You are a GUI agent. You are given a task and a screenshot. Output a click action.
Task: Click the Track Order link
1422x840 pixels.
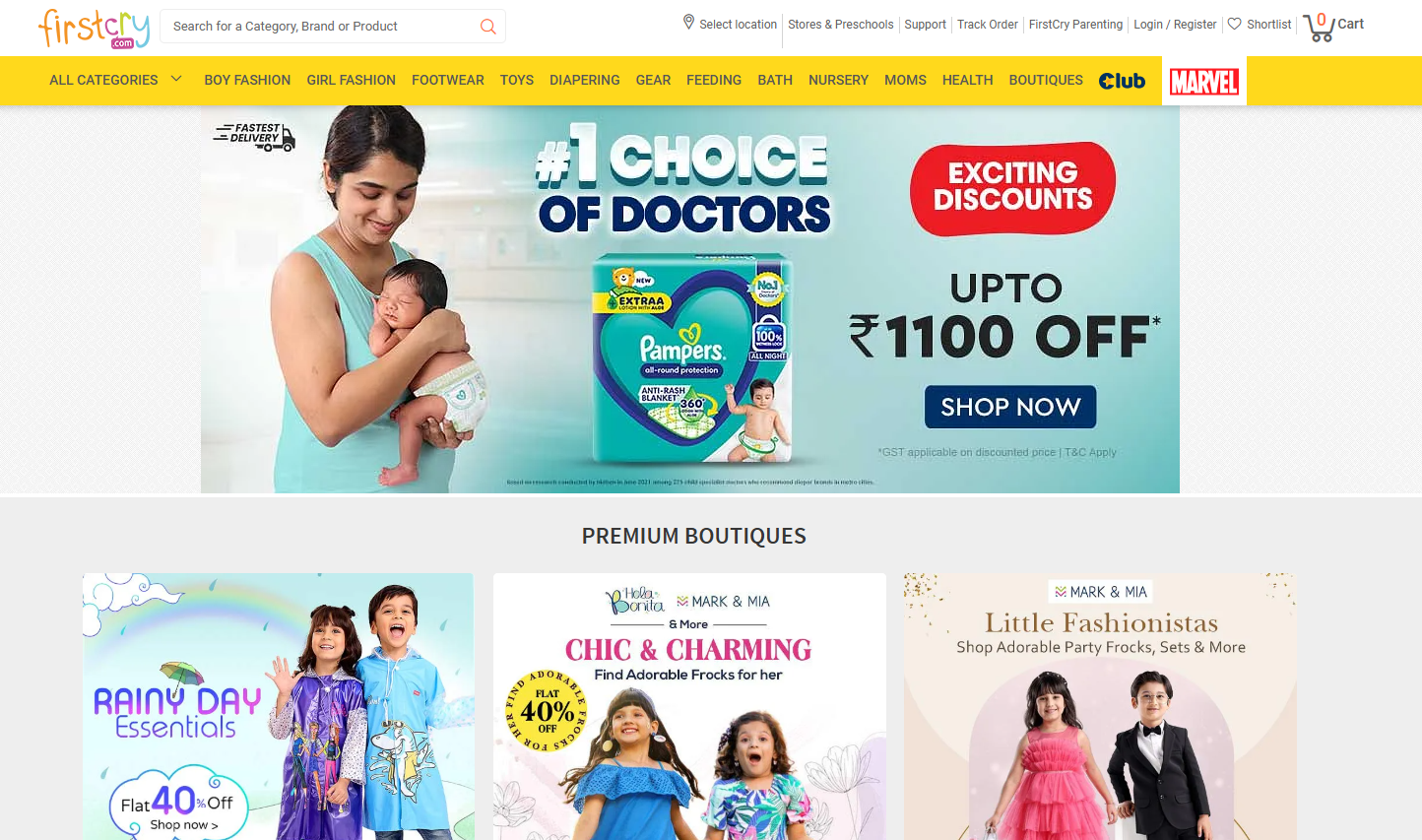point(988,25)
